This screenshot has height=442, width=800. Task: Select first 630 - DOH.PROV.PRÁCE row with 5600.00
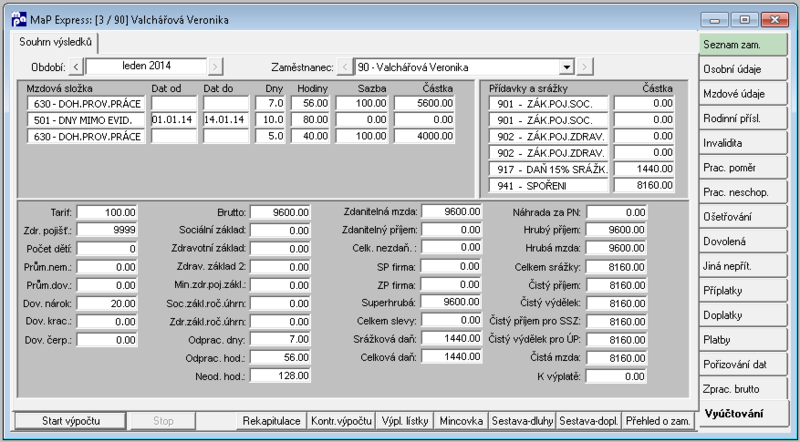(240, 104)
